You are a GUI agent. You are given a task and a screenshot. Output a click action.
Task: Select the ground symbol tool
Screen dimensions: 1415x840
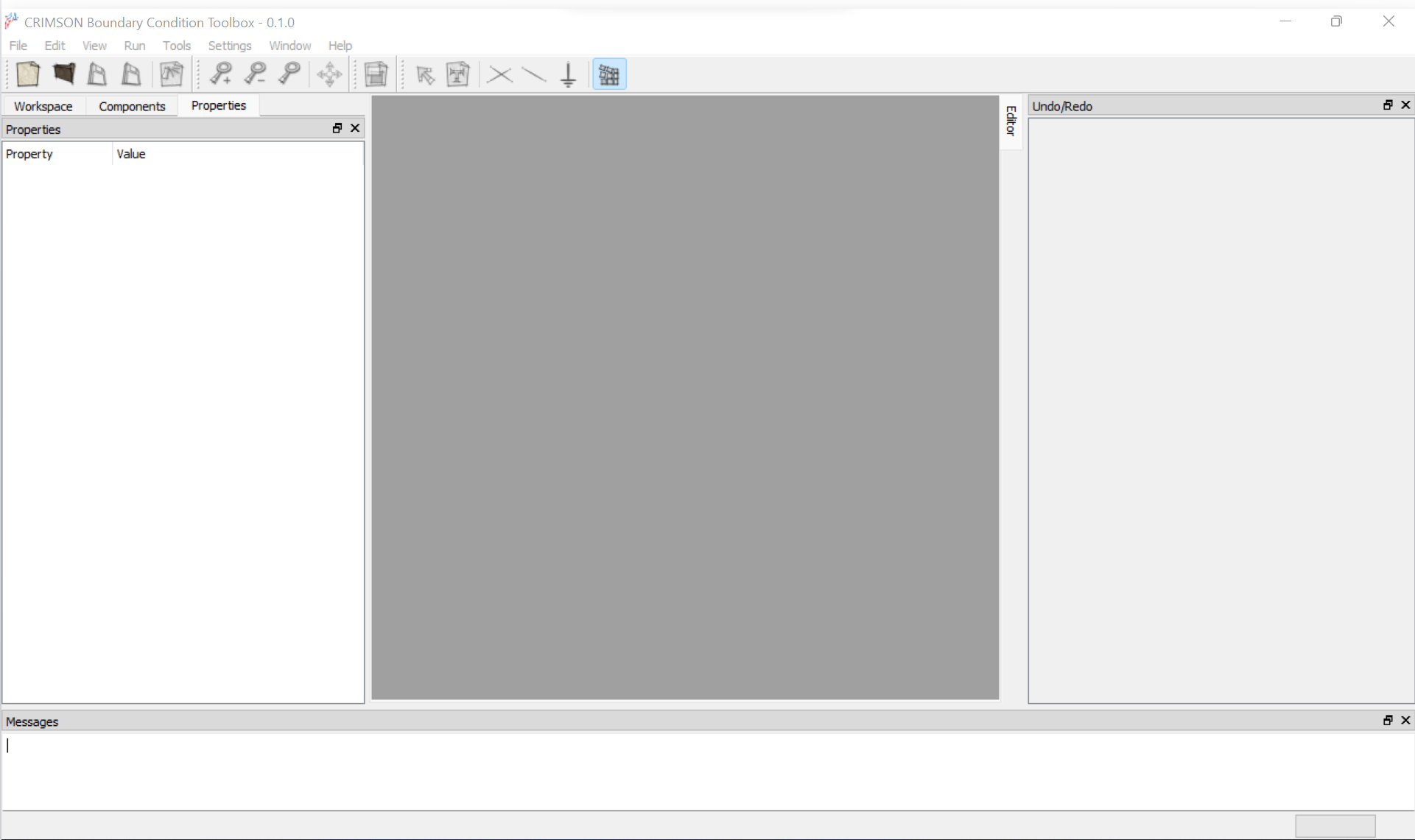[568, 74]
